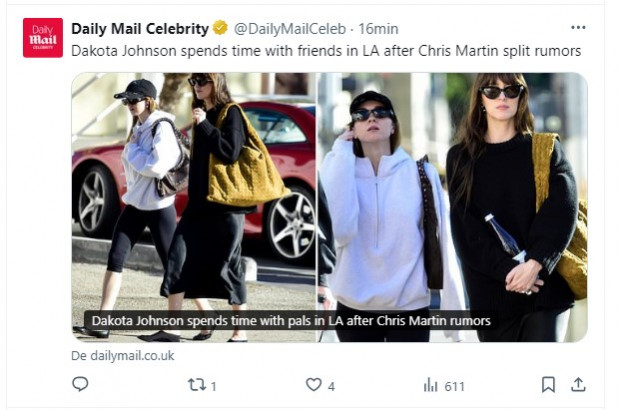Open the @DailyMailCeleb handle link

coord(290,28)
